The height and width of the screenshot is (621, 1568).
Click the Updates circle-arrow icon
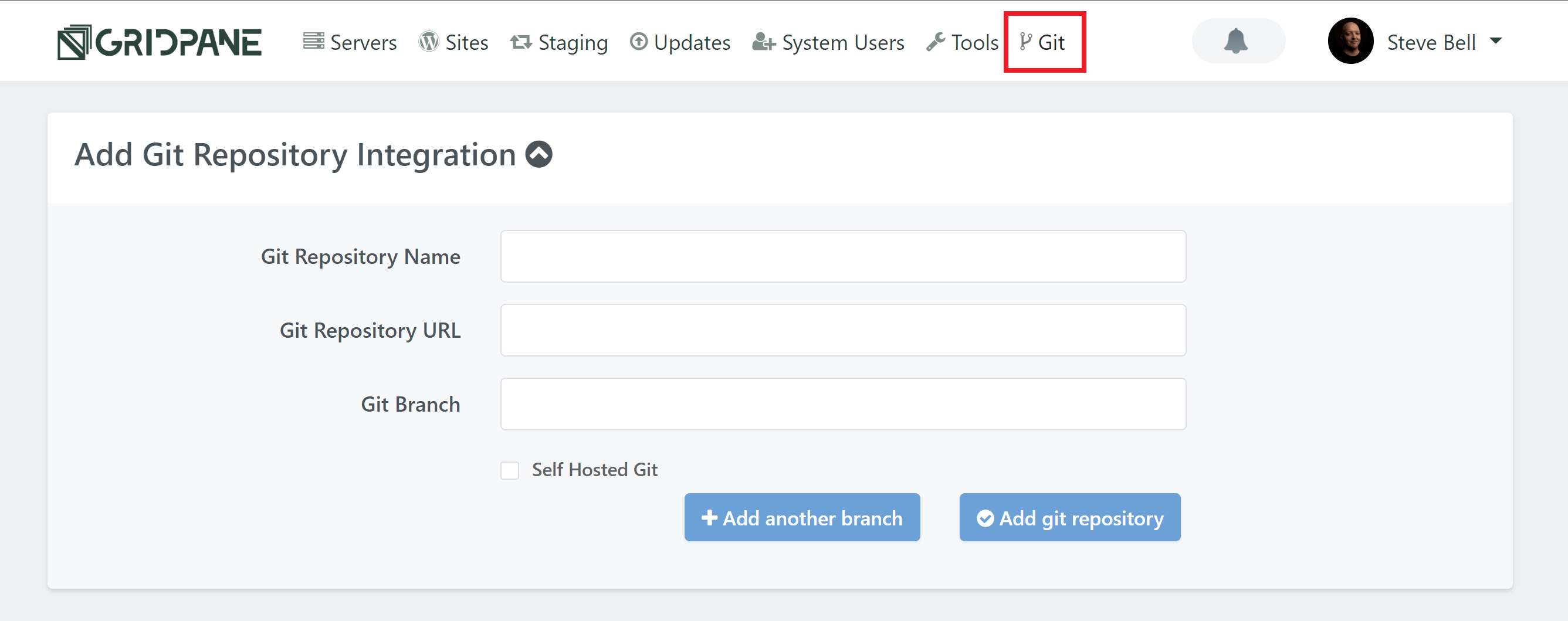tap(639, 42)
